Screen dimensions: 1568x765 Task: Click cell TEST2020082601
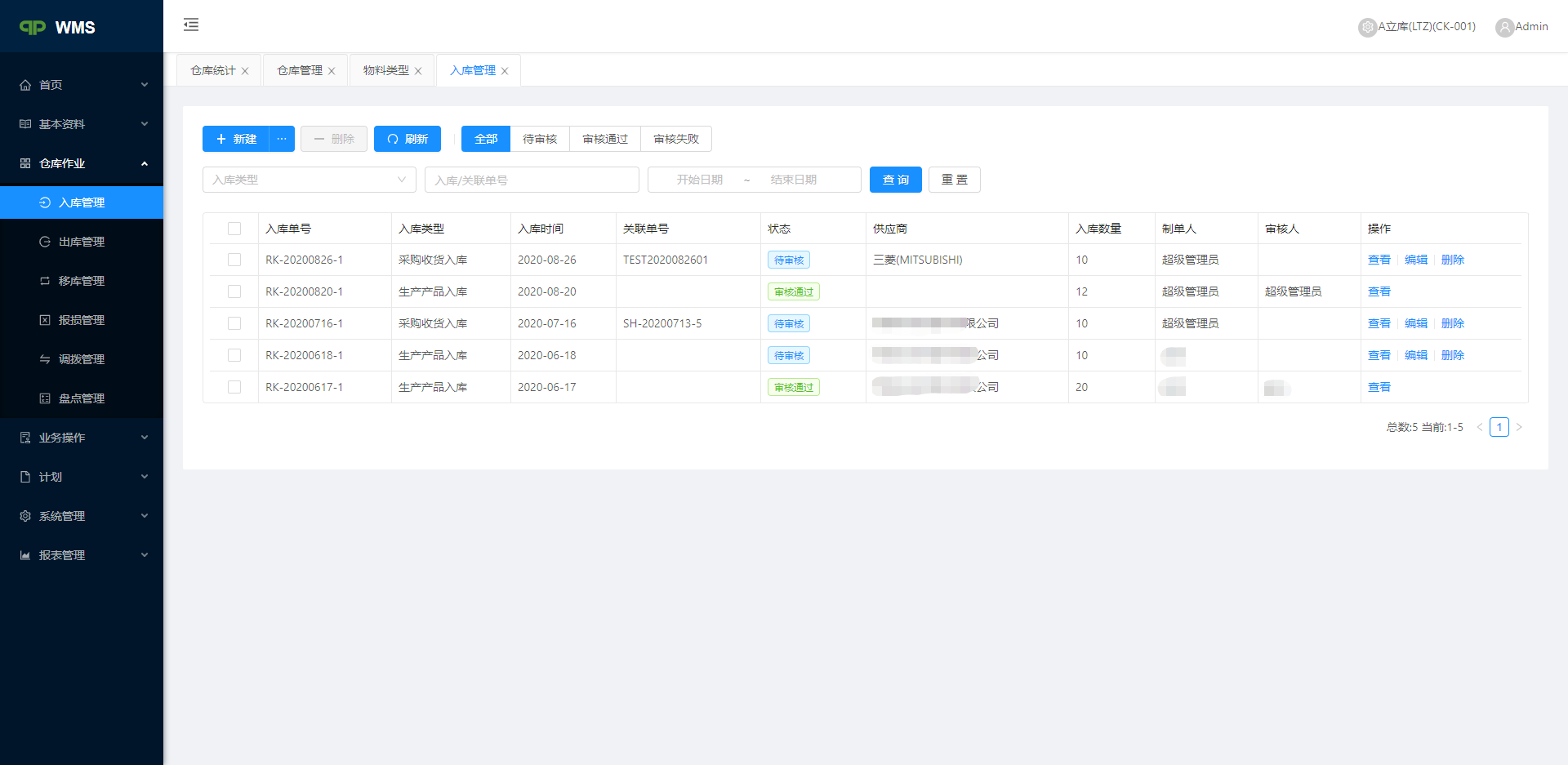pos(666,260)
